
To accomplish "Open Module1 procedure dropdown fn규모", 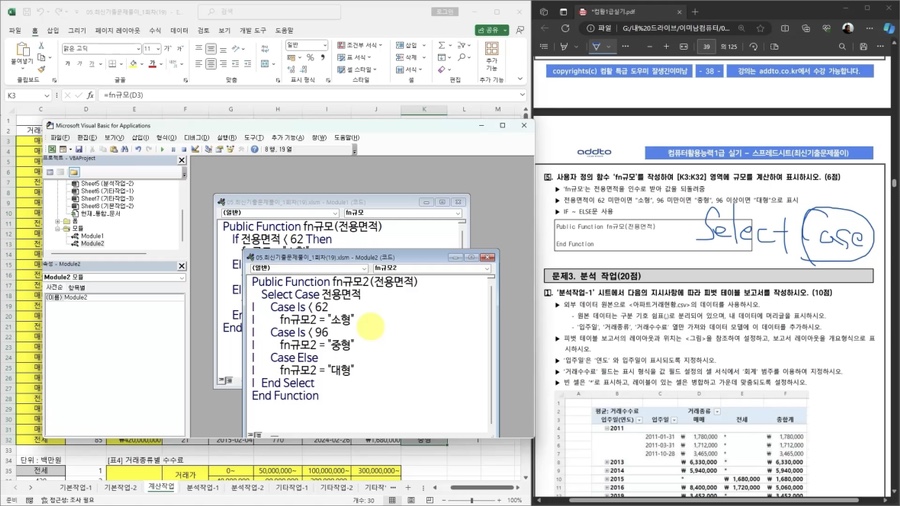I will [457, 213].
